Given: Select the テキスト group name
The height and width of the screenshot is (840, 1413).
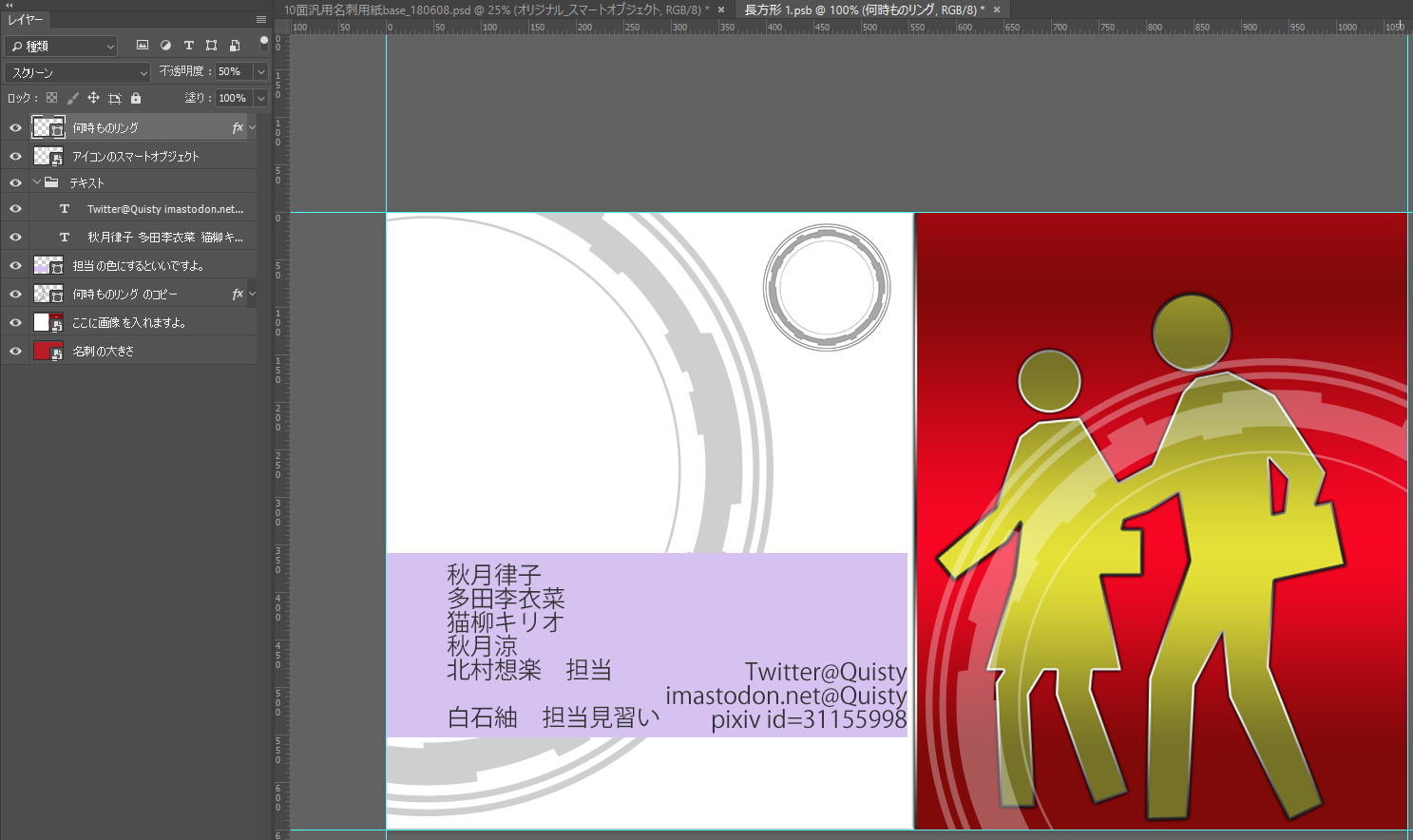Looking at the screenshot, I should [87, 182].
